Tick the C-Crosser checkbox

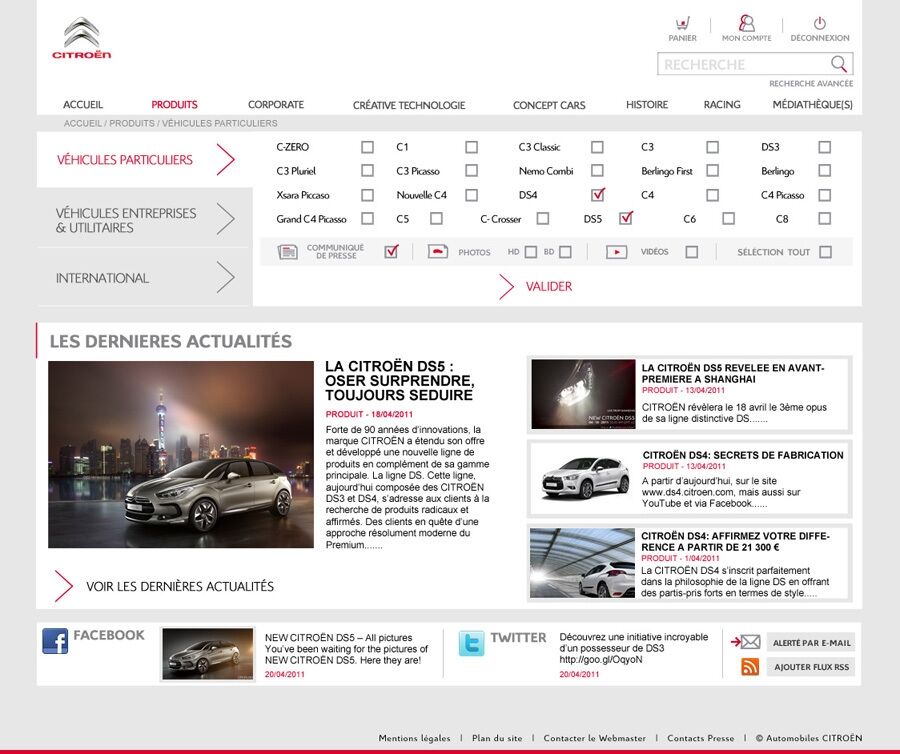542,219
